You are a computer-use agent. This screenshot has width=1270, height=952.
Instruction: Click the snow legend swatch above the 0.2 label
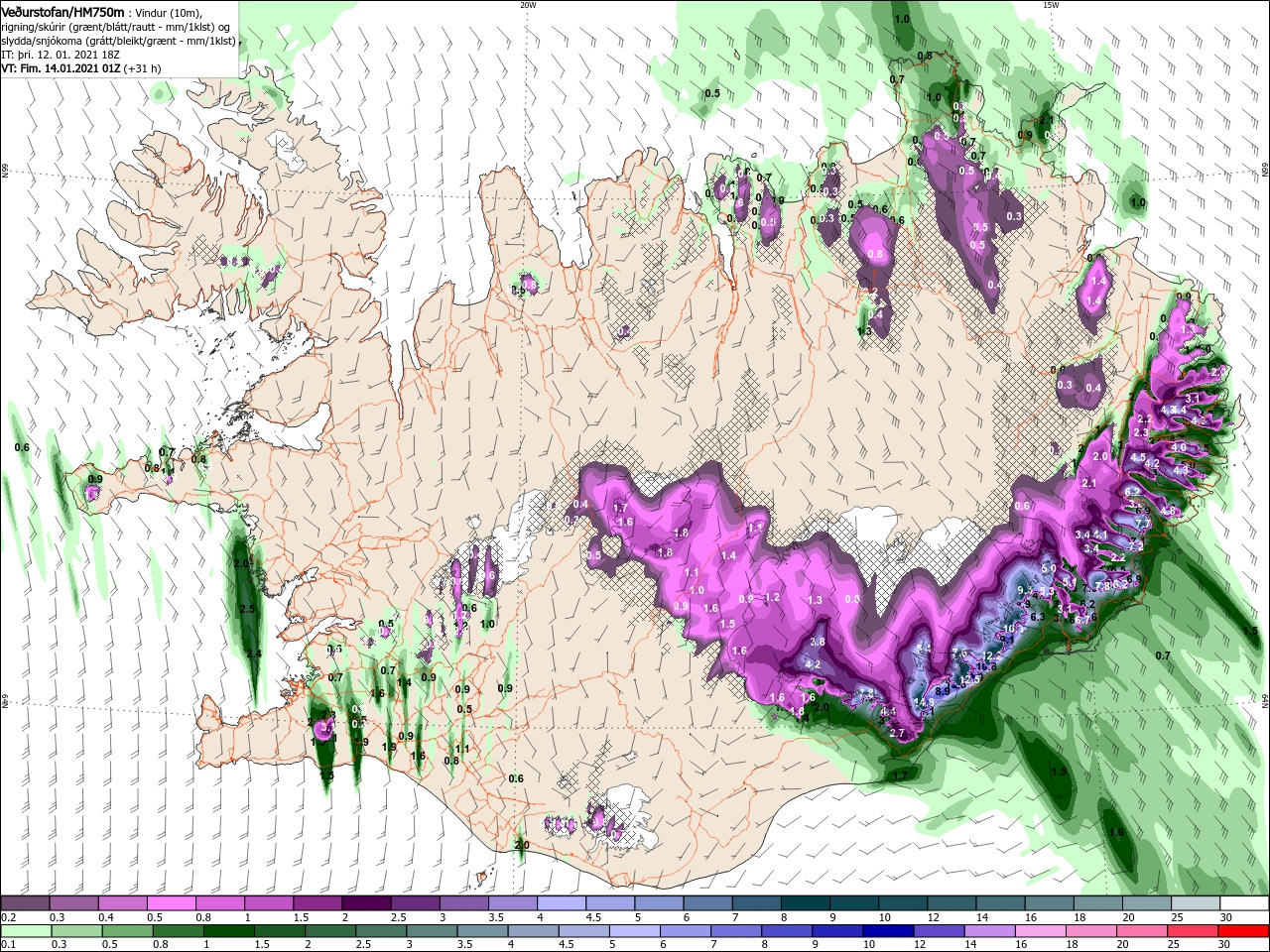25,903
